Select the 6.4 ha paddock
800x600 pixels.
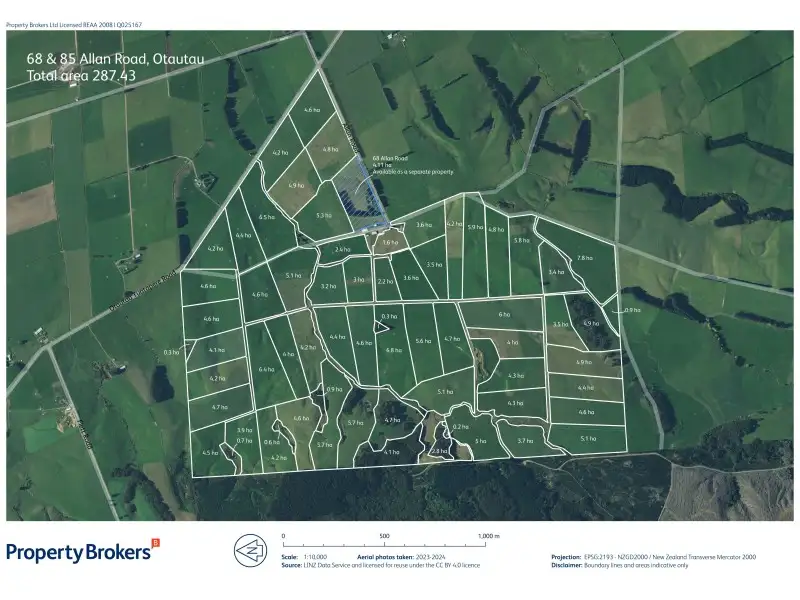click(x=266, y=369)
